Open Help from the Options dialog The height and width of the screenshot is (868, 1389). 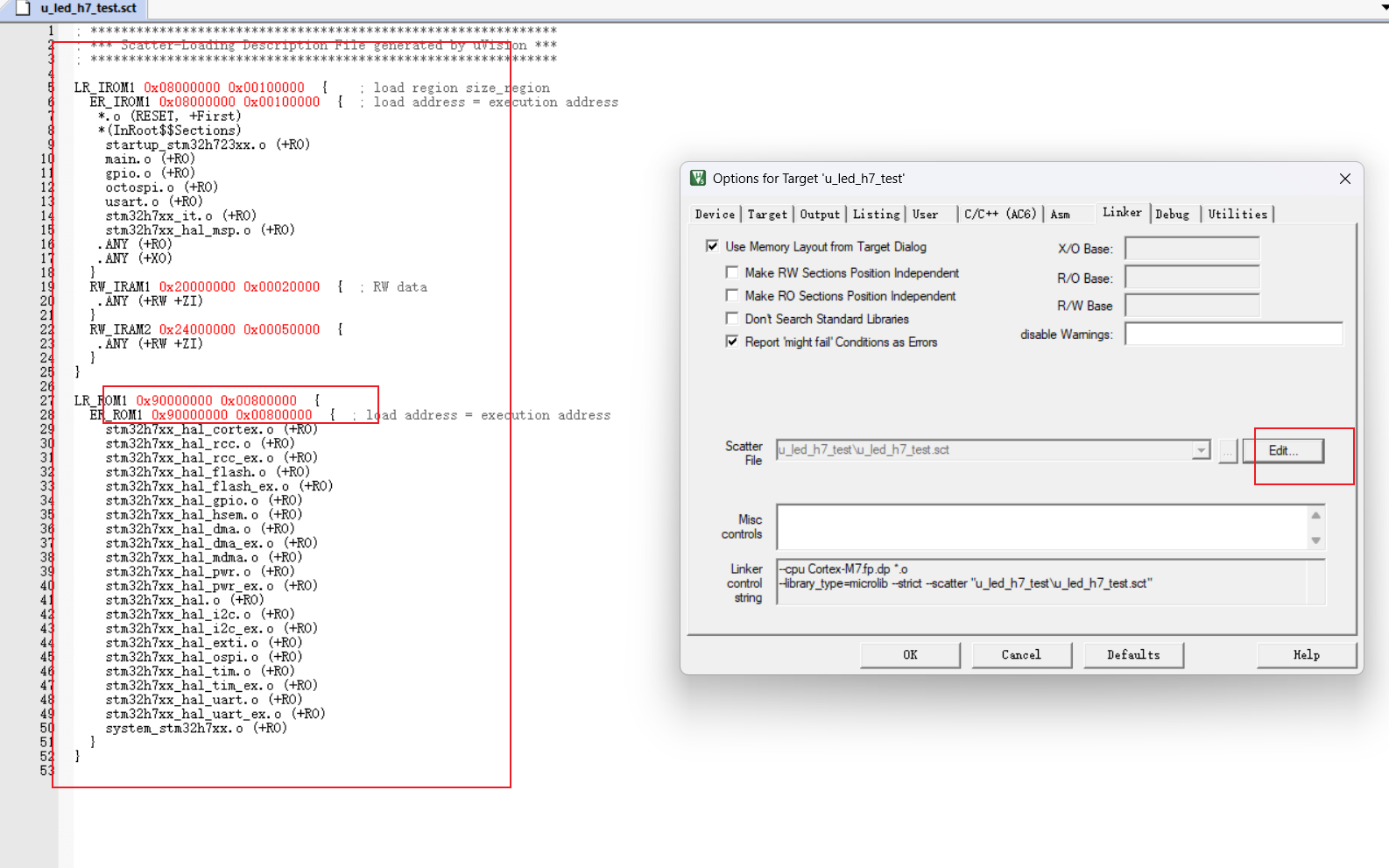pos(1307,655)
